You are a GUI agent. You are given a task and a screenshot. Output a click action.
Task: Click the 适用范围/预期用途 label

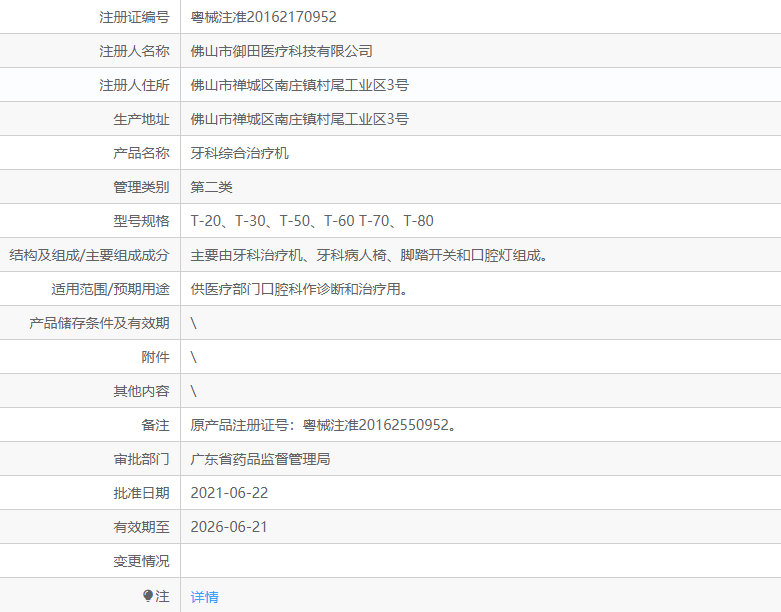(x=111, y=289)
